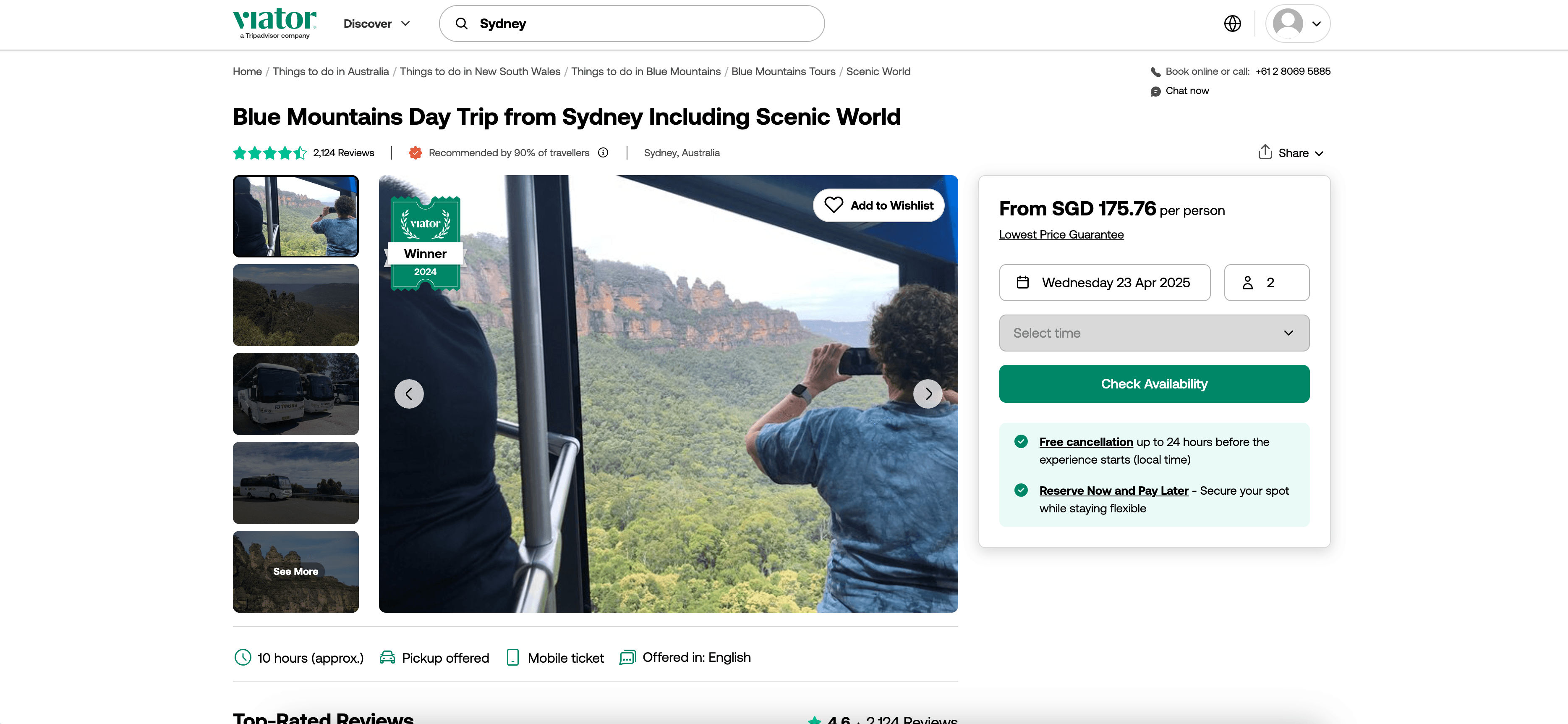1568x724 pixels.
Task: Open the Blue Mountains Tours breadcrumb
Action: [x=783, y=71]
